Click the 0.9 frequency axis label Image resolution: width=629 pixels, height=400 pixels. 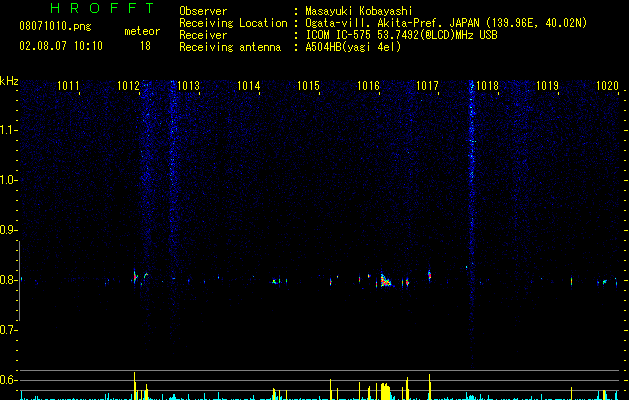tap(8, 230)
